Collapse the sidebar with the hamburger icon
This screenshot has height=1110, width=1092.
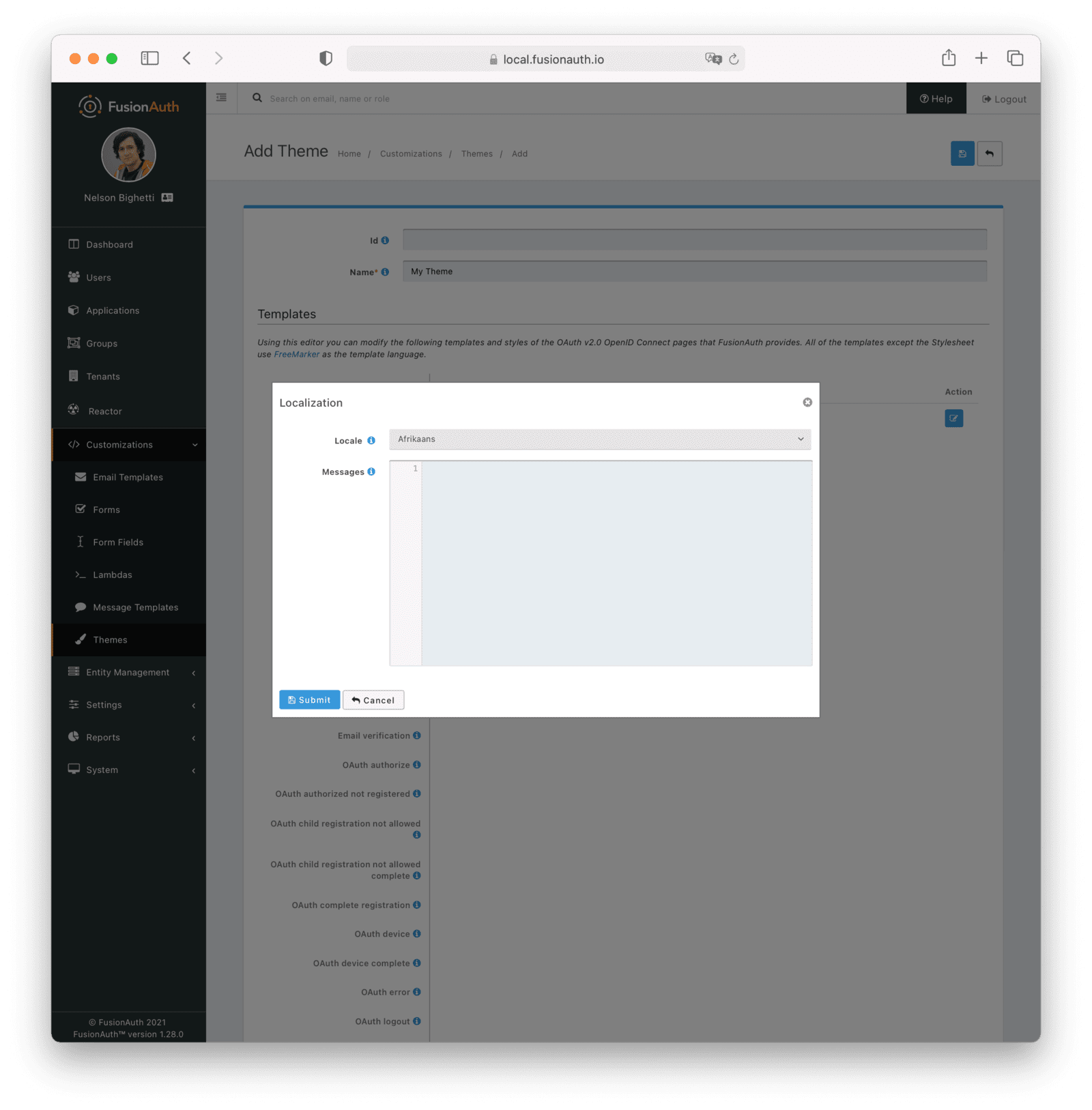point(221,98)
